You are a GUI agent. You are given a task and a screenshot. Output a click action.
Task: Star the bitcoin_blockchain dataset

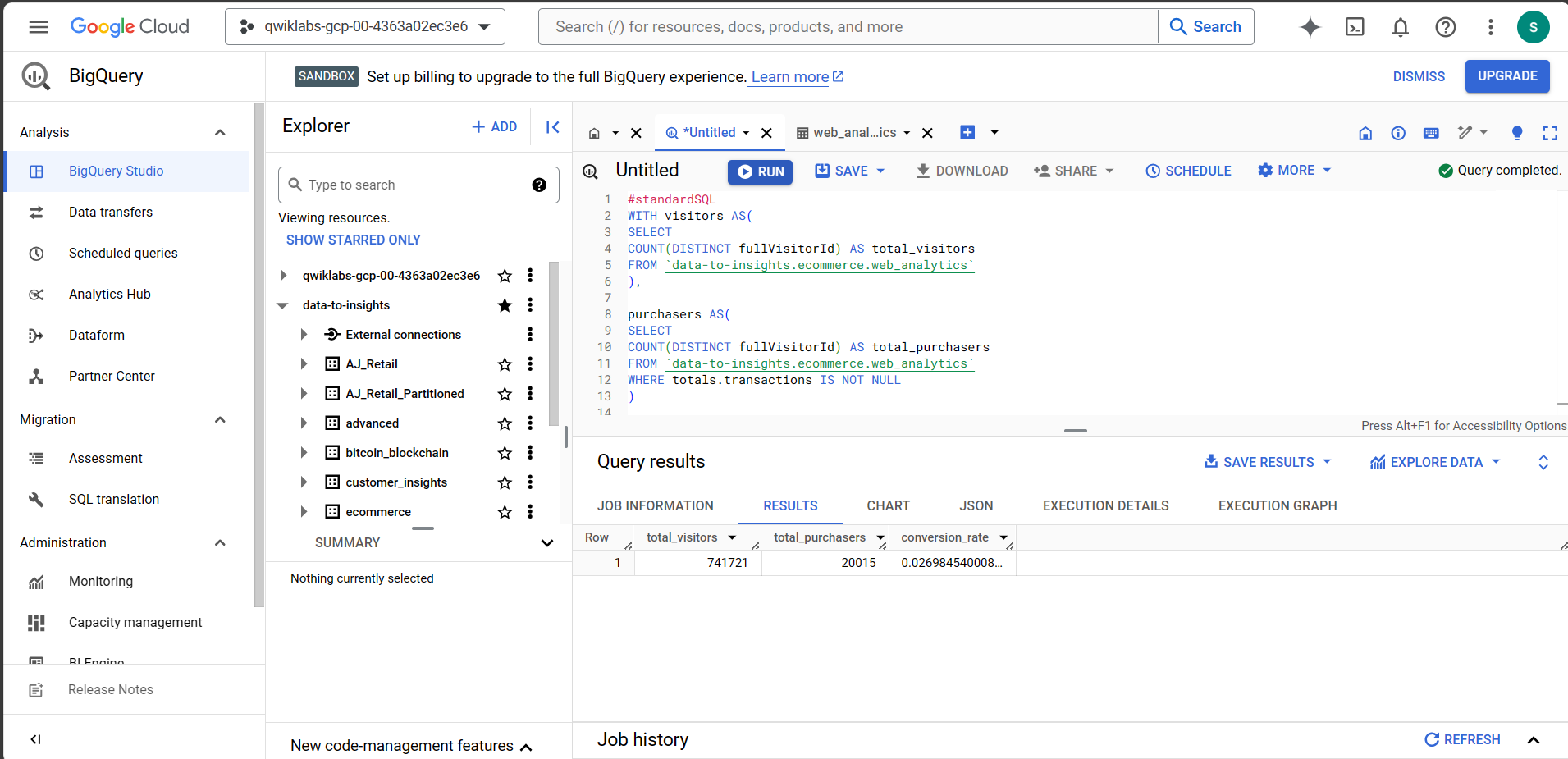click(505, 453)
